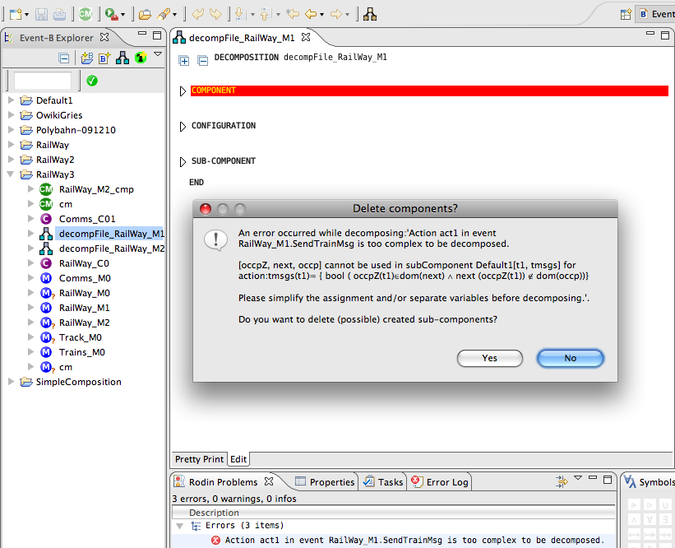Collapse the Errors (3 items) group
Image resolution: width=675 pixels, height=548 pixels.
(180, 526)
